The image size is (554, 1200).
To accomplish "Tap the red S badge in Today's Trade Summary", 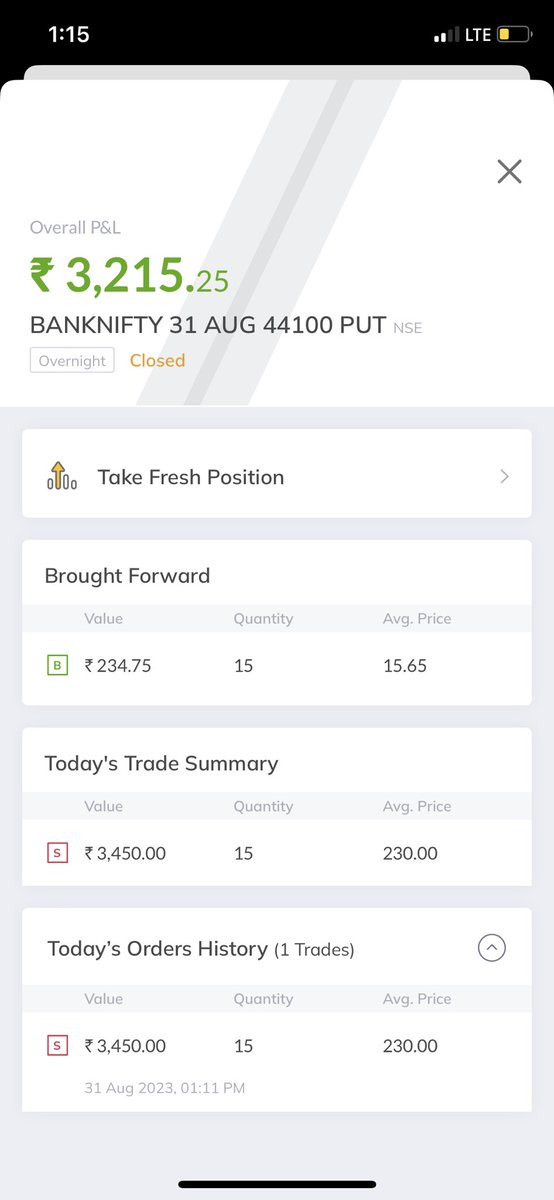I will click(57, 853).
